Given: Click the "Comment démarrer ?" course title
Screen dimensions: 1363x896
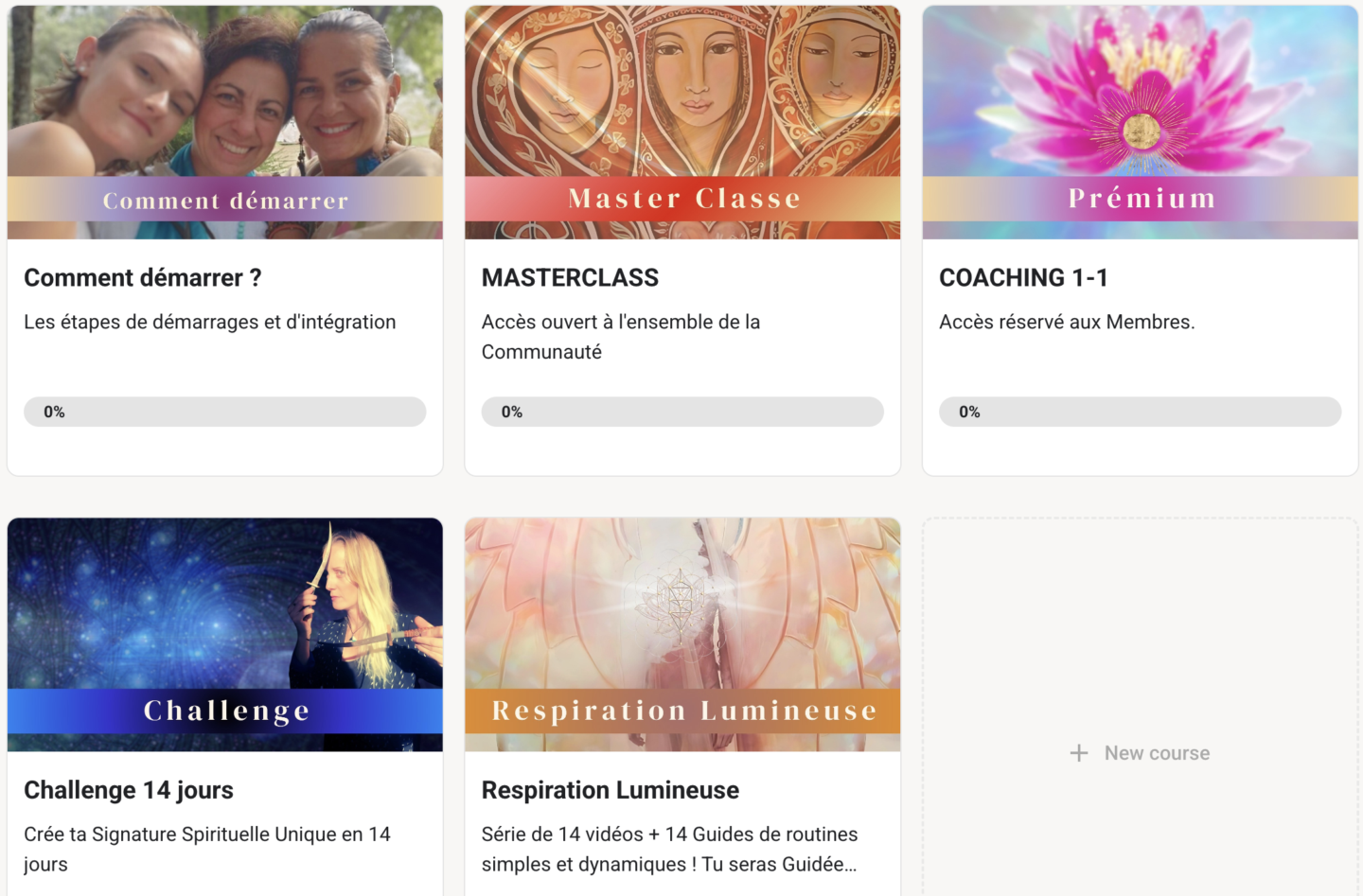Looking at the screenshot, I should click(x=143, y=278).
